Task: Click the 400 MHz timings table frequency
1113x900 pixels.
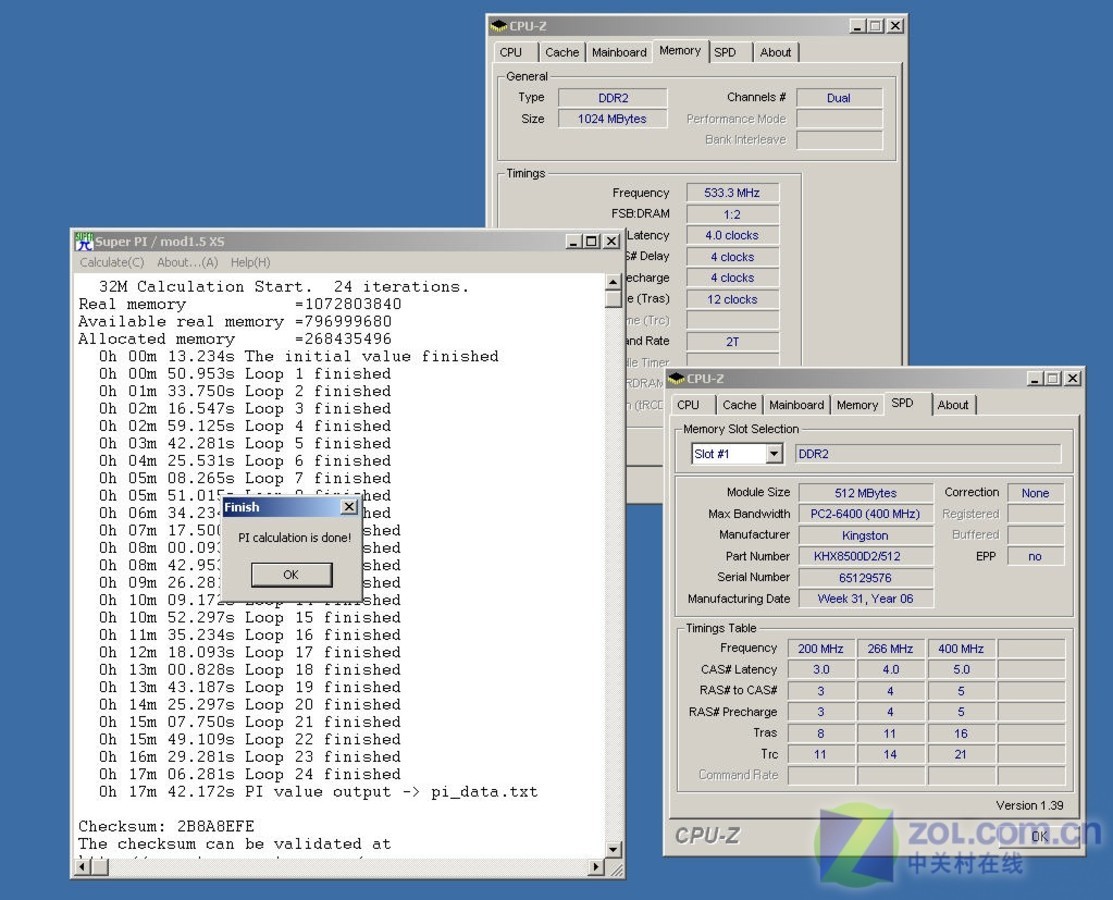Action: tap(960, 649)
